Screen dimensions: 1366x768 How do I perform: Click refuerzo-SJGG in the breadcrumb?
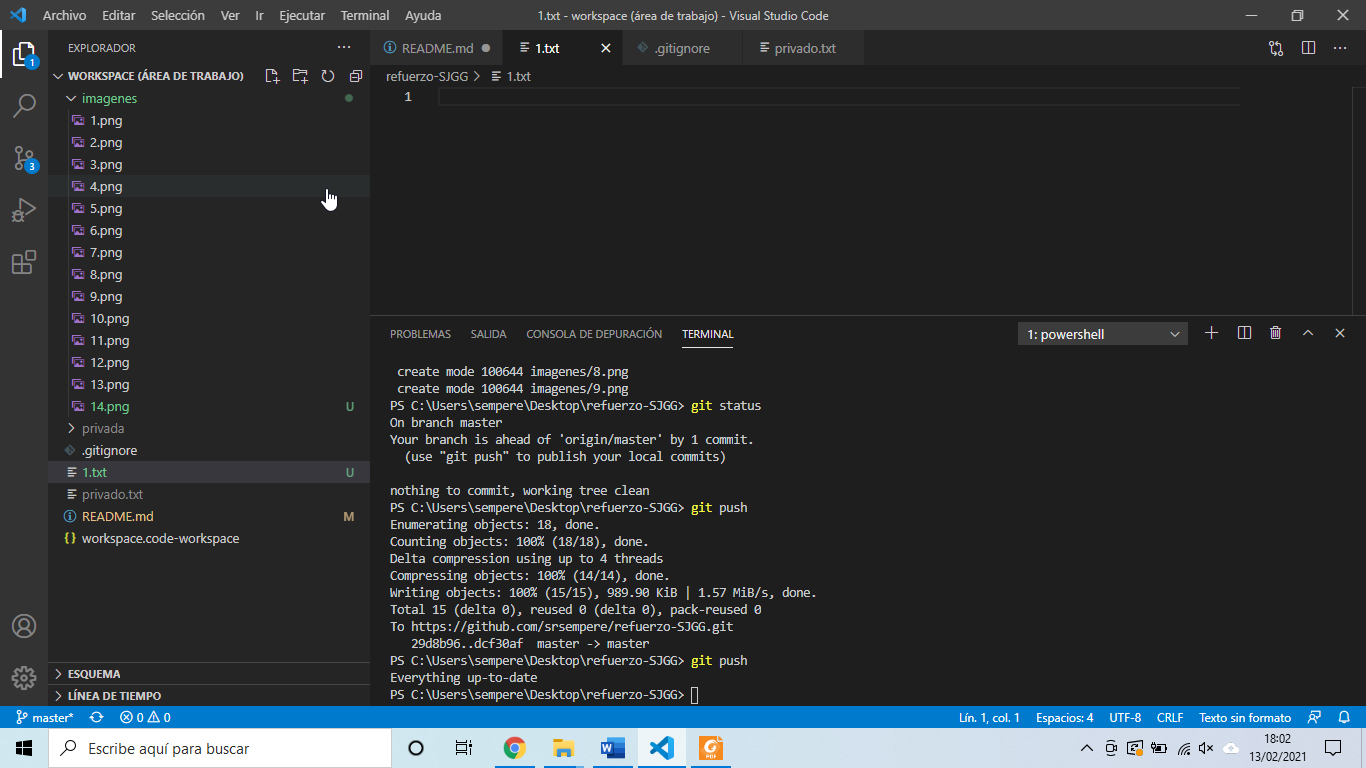click(x=427, y=76)
